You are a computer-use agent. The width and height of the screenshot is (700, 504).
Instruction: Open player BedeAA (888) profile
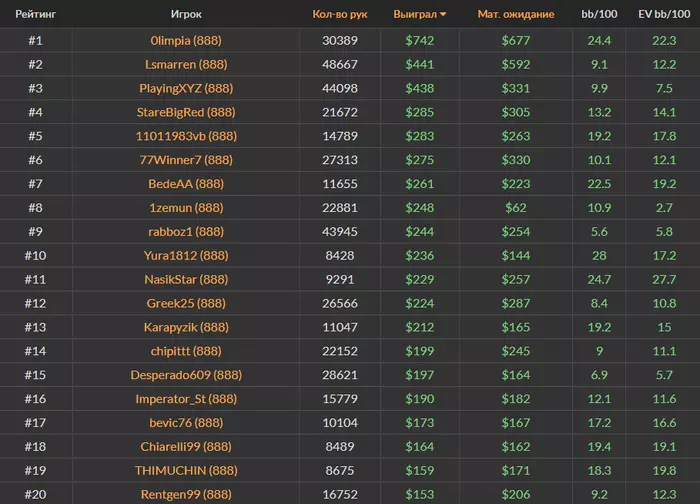point(186,184)
